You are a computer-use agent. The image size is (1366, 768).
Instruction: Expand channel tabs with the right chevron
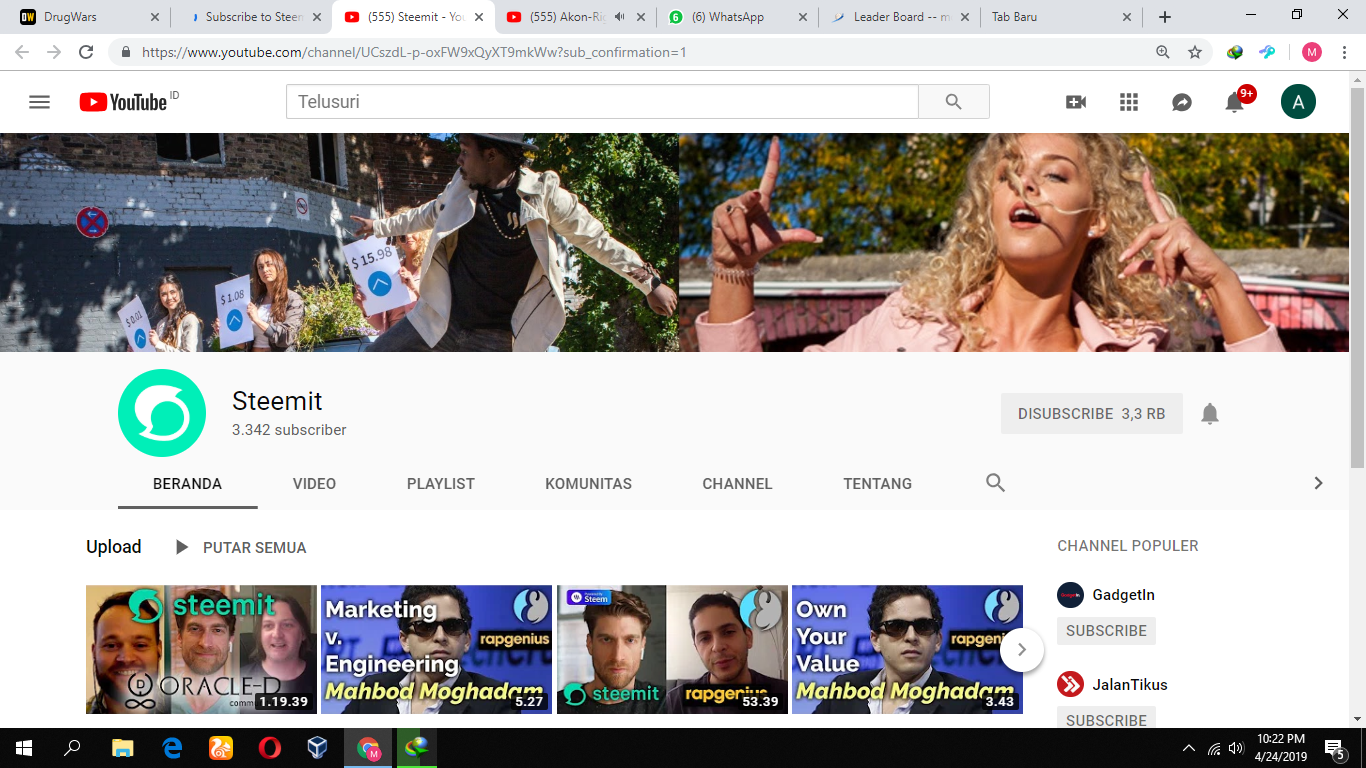tap(1318, 482)
